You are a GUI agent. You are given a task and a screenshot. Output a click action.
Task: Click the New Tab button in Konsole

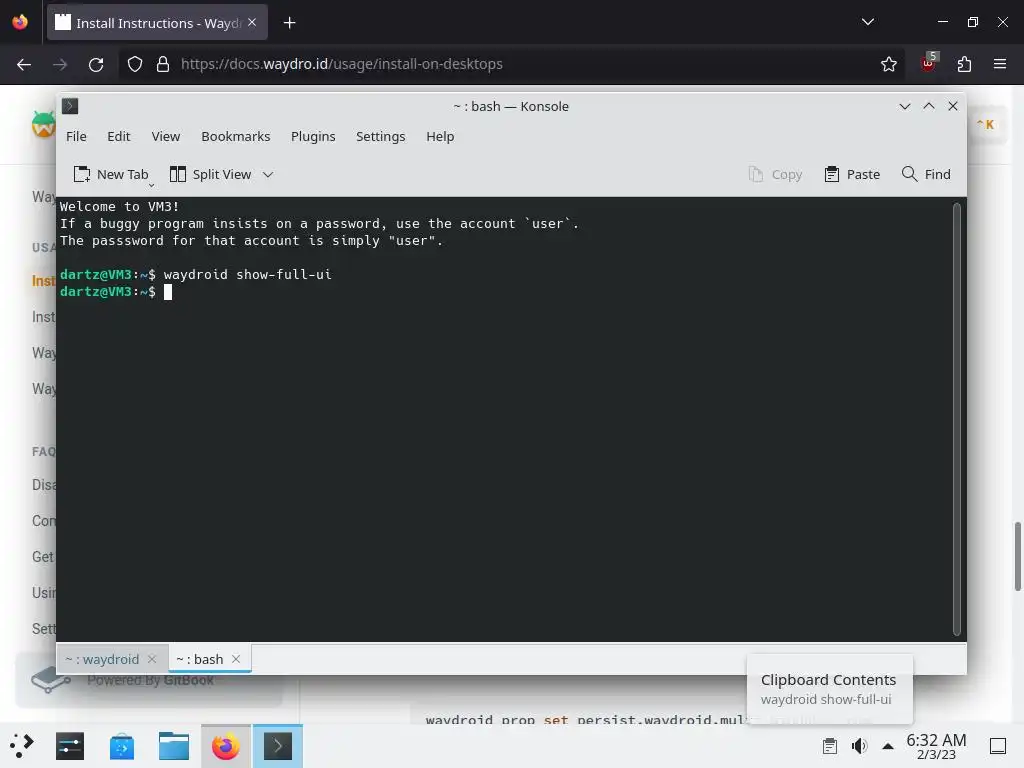coord(111,174)
